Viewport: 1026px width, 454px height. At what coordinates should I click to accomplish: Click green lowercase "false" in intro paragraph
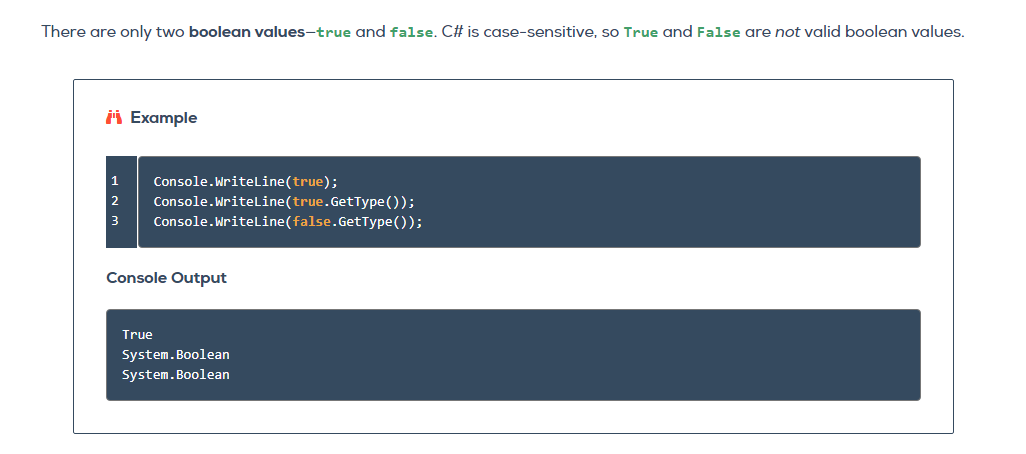click(409, 32)
